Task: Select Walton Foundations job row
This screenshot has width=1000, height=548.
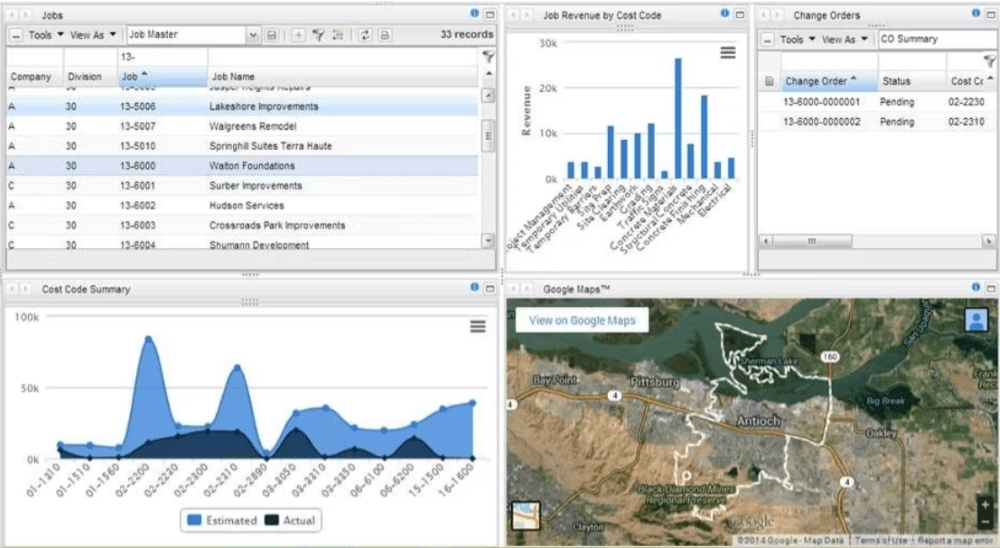Action: (x=242, y=166)
